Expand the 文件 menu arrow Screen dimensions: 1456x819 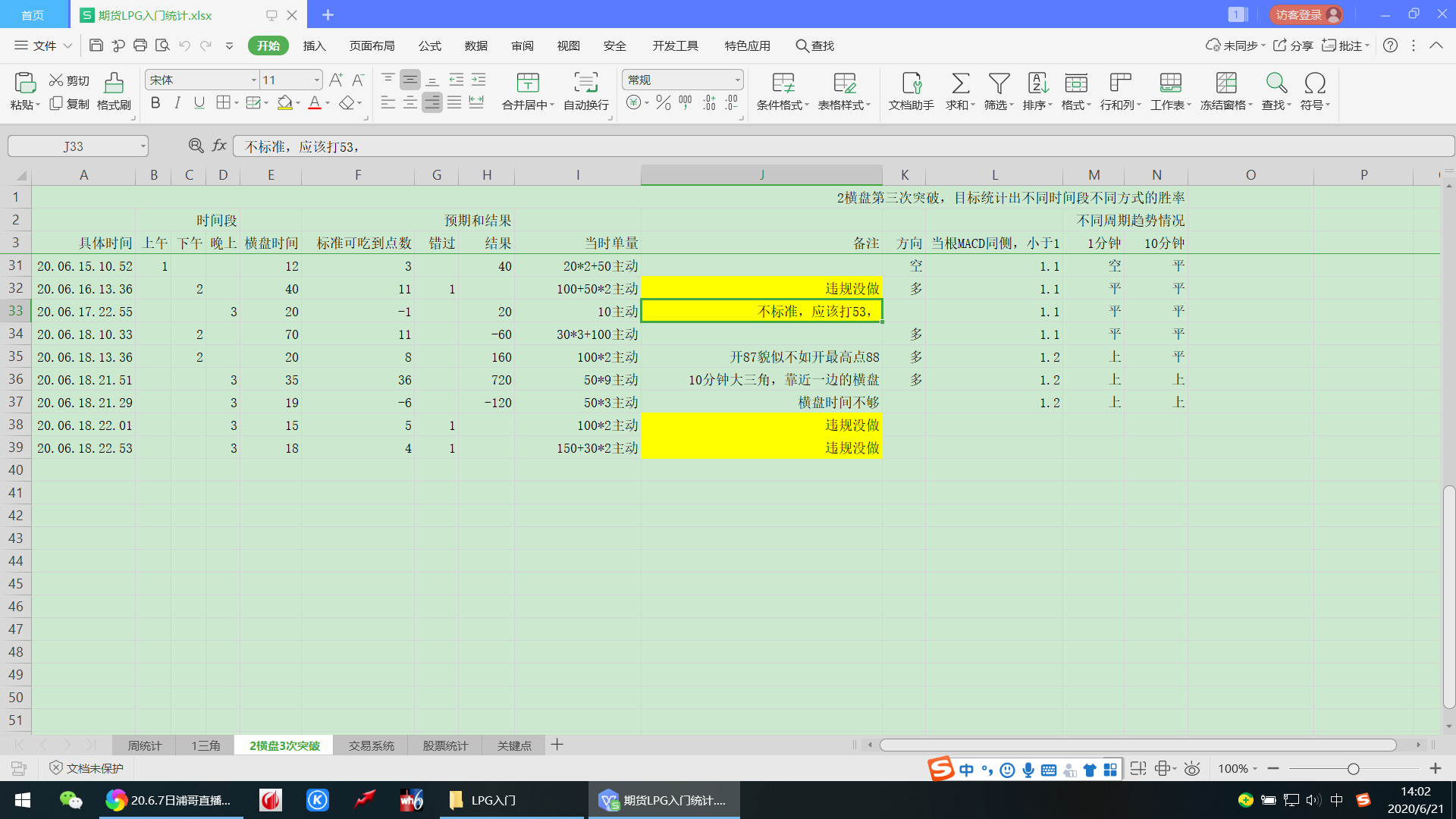(x=67, y=45)
